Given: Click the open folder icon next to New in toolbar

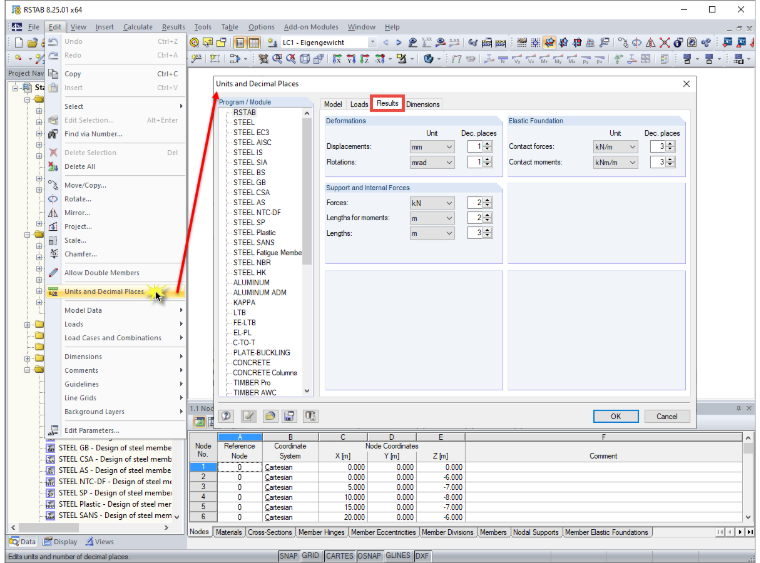Looking at the screenshot, I should tap(32, 43).
